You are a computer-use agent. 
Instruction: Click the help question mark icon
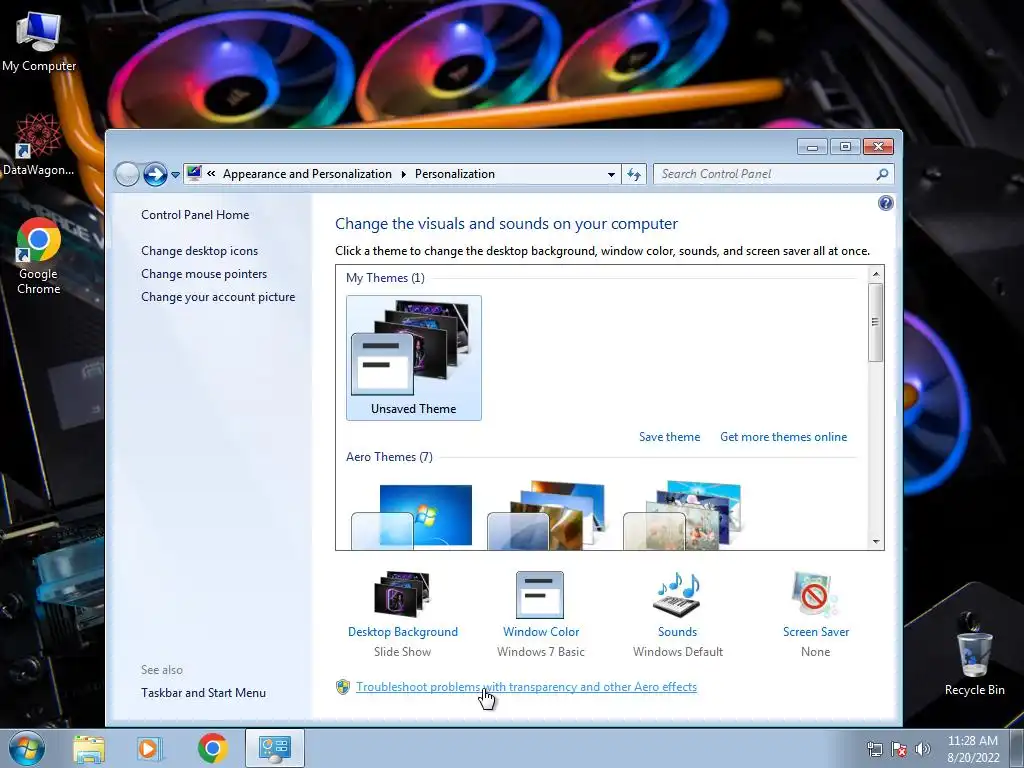point(885,203)
